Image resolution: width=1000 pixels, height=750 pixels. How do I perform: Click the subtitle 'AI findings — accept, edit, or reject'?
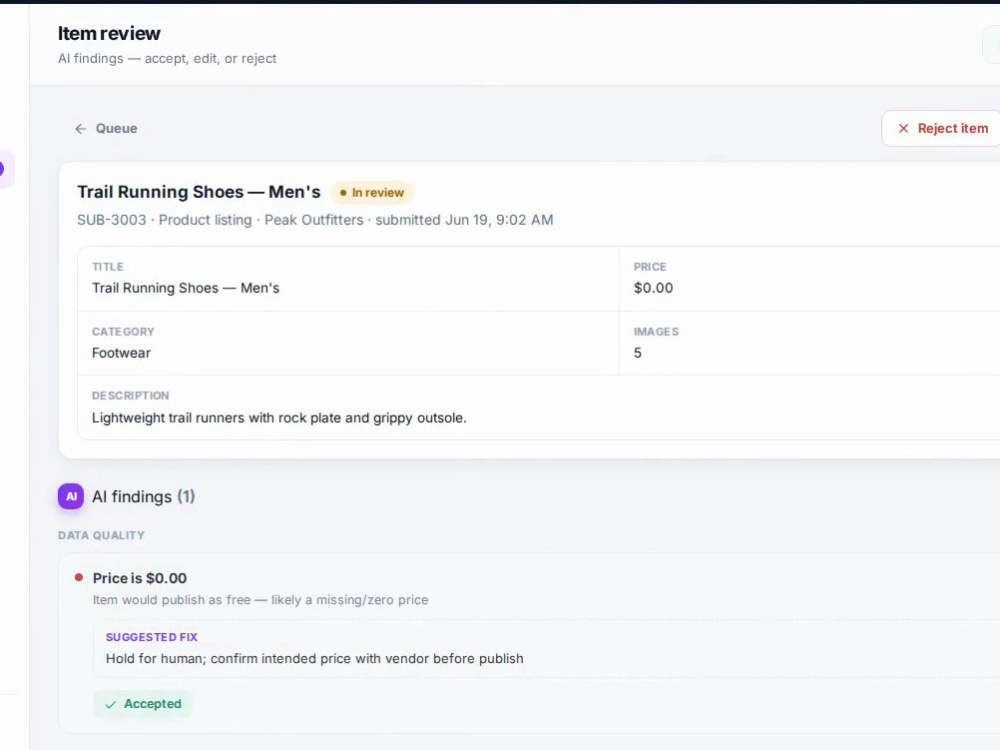pos(167,59)
